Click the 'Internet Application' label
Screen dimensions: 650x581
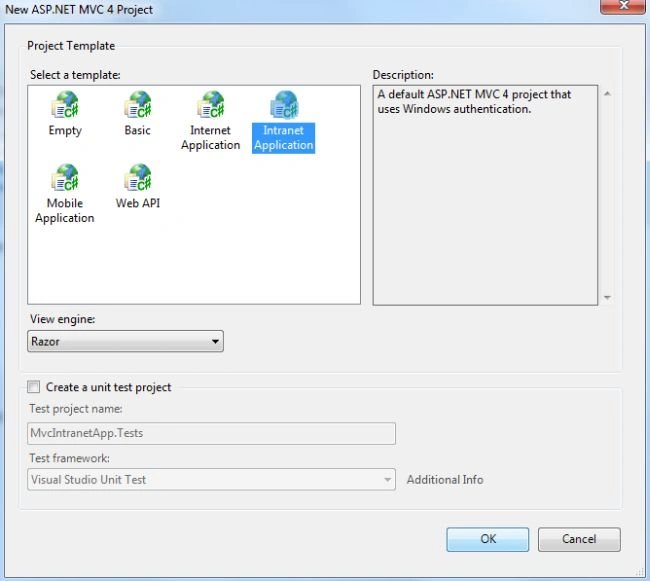coord(211,138)
